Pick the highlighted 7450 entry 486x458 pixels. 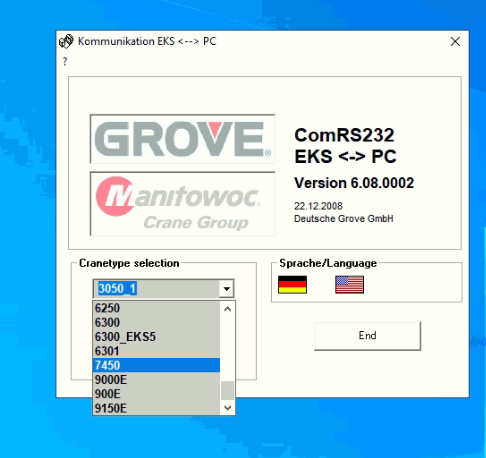[x=156, y=365]
